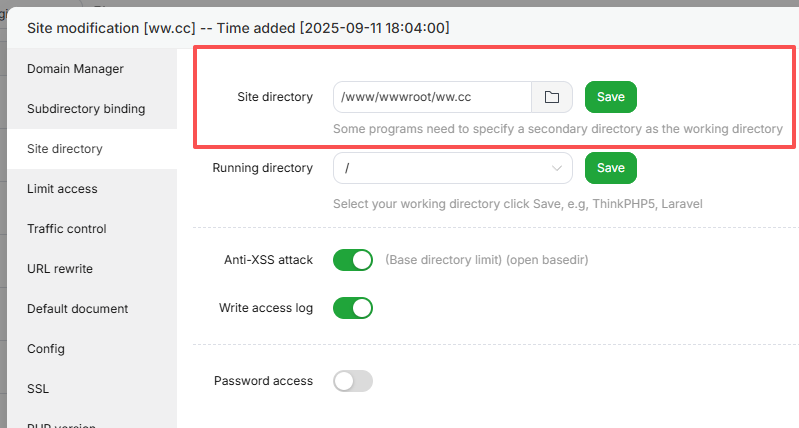Enable the Password access toggle
799x428 pixels.
click(352, 381)
